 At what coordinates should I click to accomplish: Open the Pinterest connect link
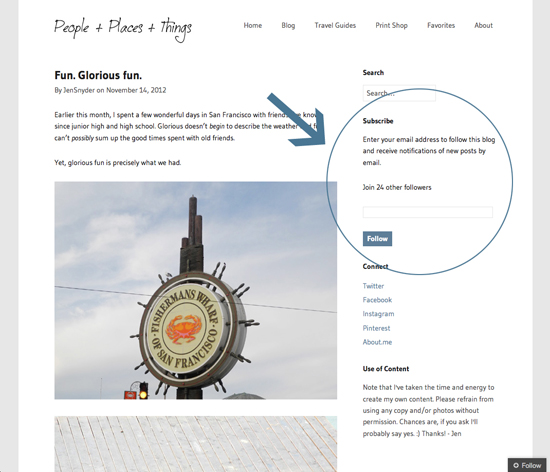(x=376, y=328)
